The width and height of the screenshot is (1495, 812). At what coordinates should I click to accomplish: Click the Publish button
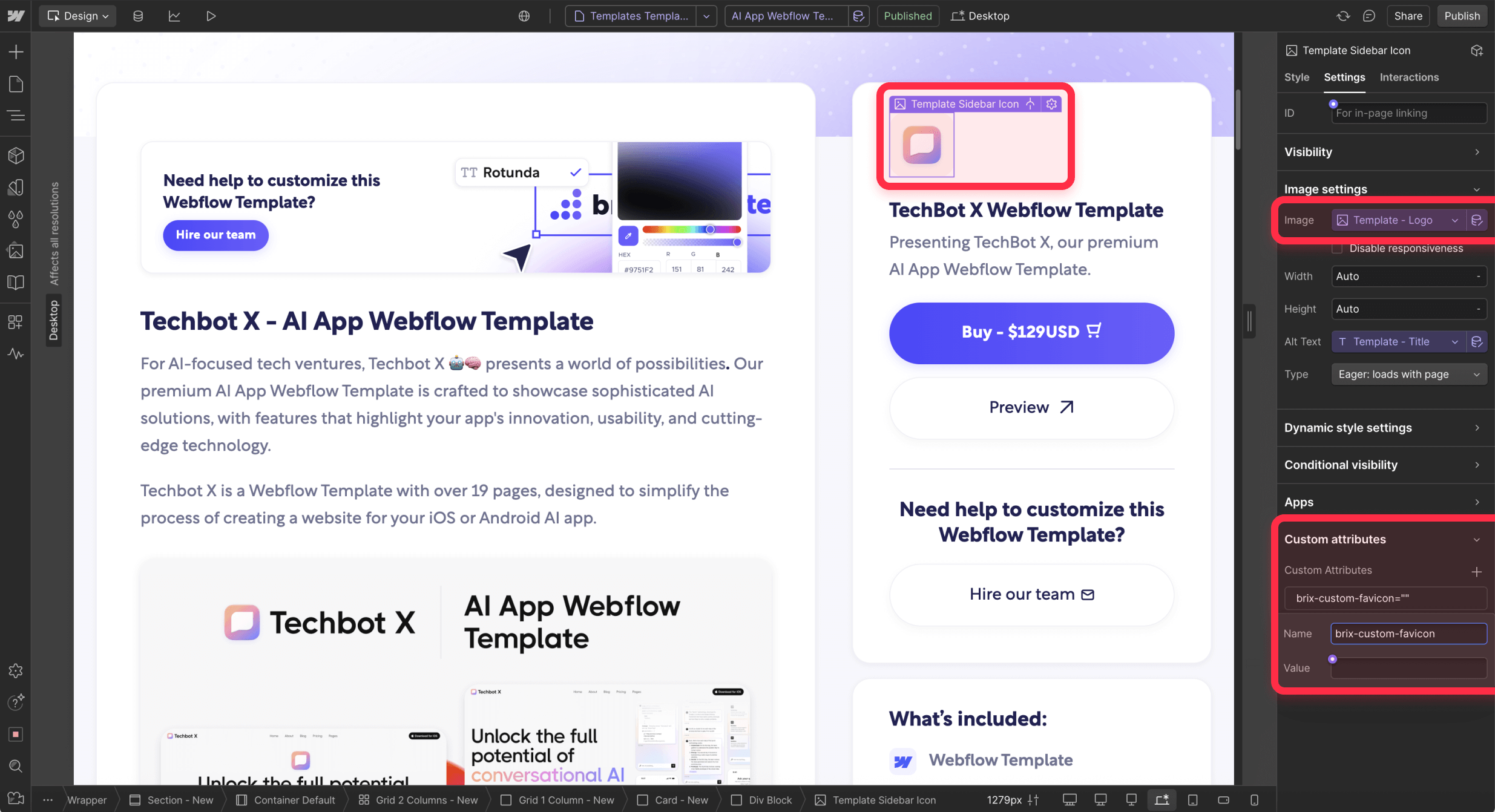[x=1462, y=16]
